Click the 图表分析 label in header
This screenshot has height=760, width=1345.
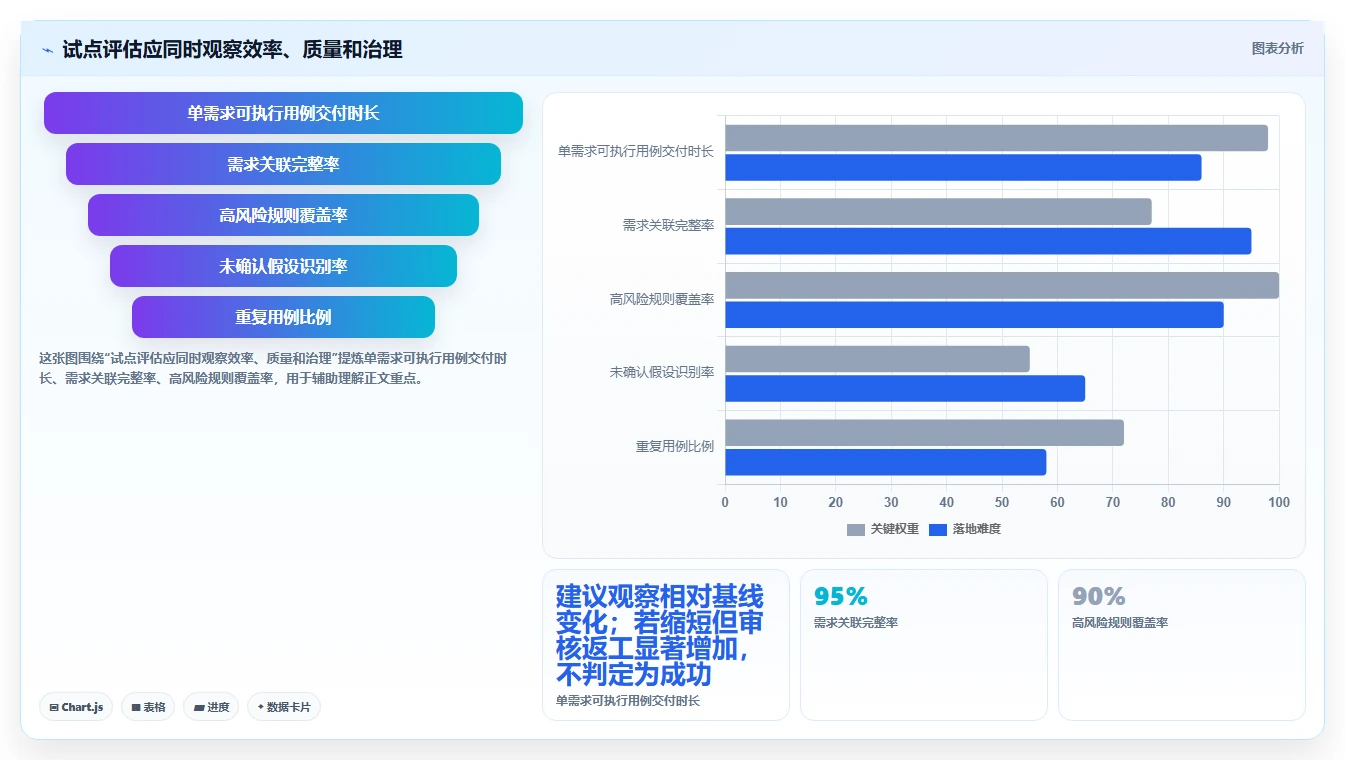[x=1277, y=48]
